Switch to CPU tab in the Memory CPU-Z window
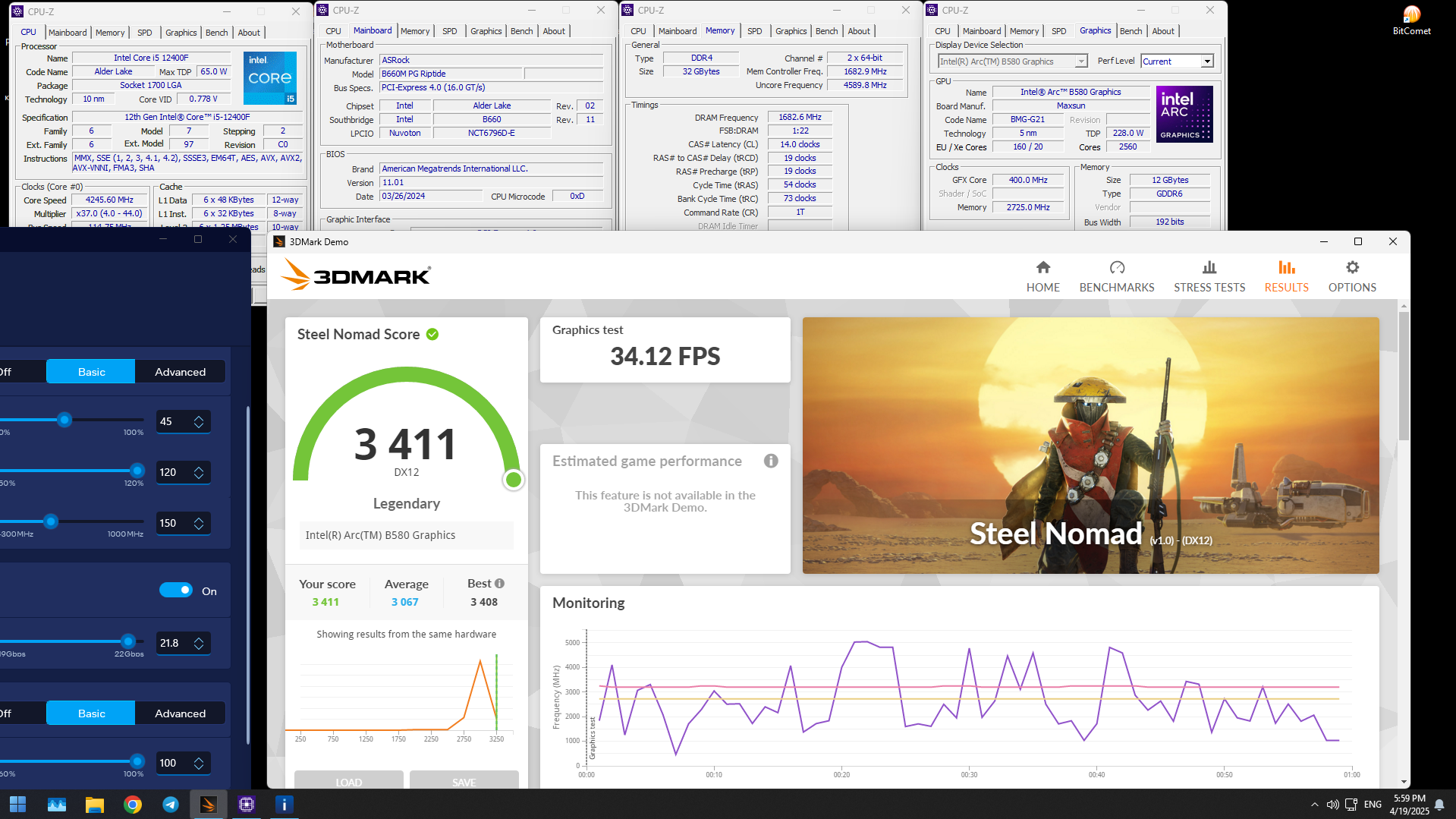The height and width of the screenshot is (819, 1456). pos(638,31)
